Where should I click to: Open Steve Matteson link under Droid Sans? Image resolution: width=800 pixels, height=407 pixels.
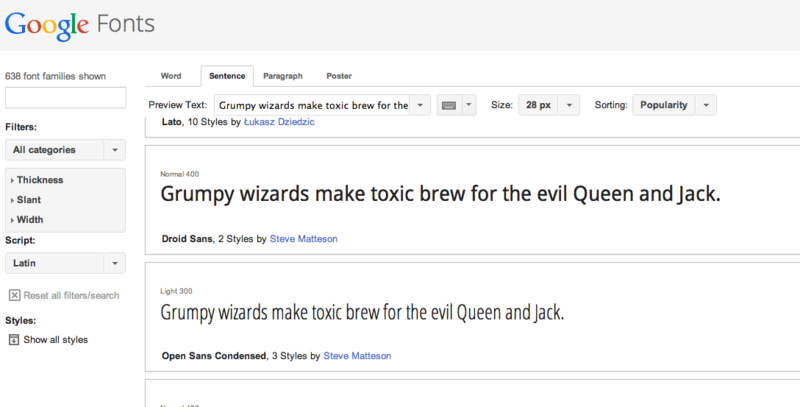(x=304, y=239)
